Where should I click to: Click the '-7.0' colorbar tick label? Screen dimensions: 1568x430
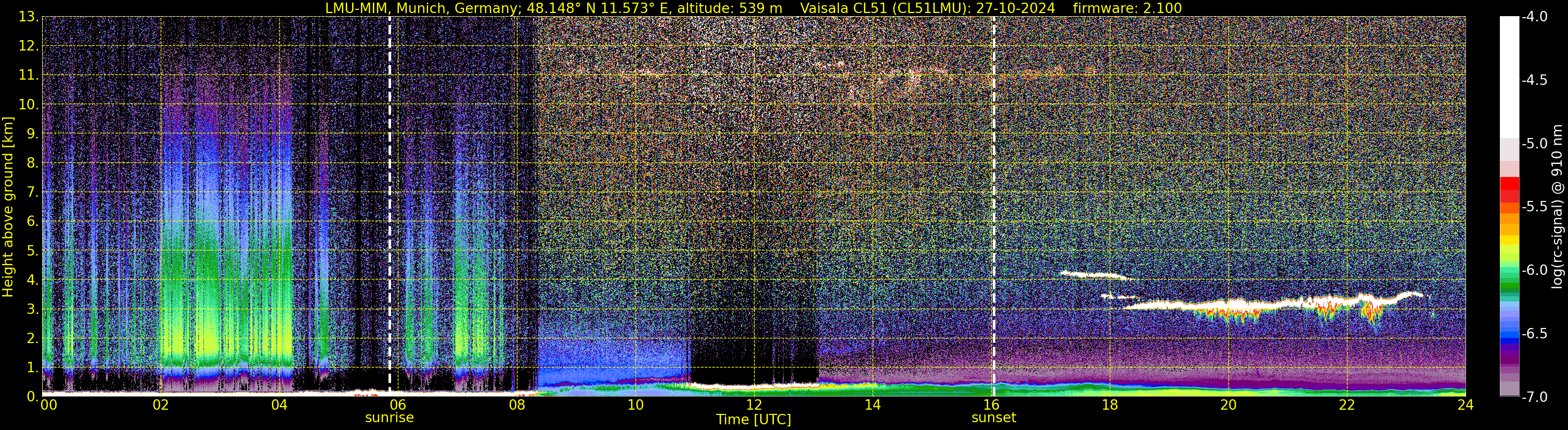pyautogui.click(x=1535, y=397)
